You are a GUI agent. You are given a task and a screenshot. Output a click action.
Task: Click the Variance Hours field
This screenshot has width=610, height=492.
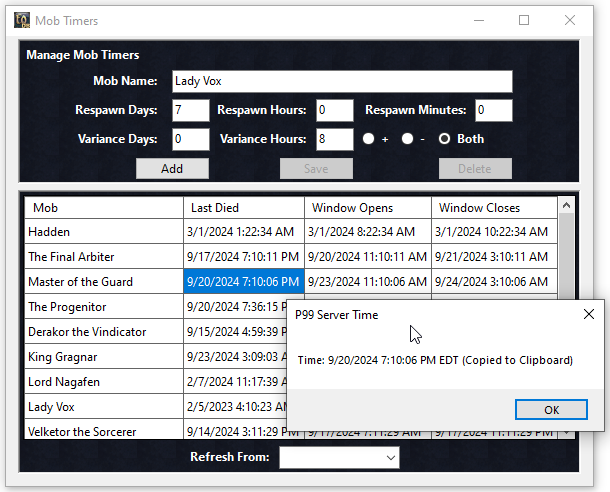[334, 139]
